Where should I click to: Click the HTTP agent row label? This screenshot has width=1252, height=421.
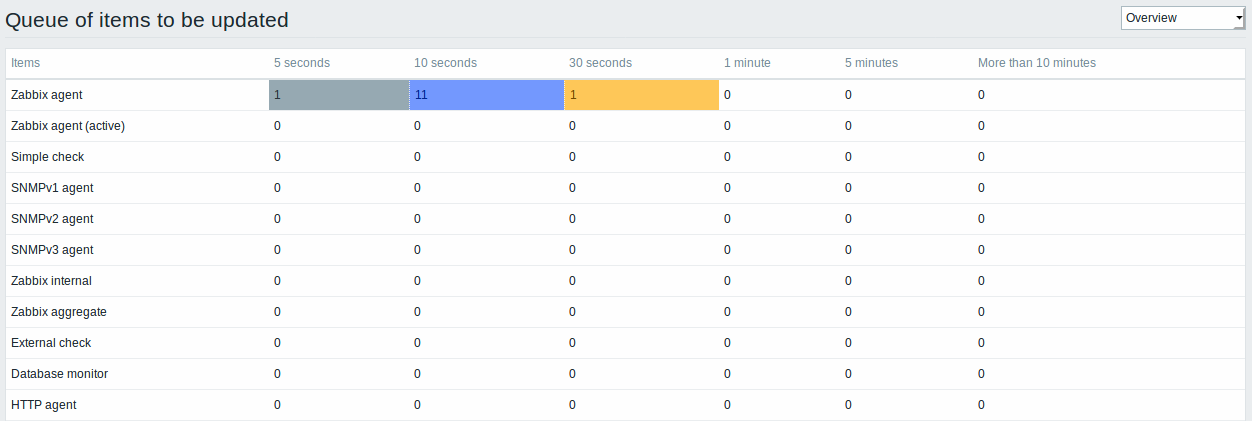pos(44,405)
